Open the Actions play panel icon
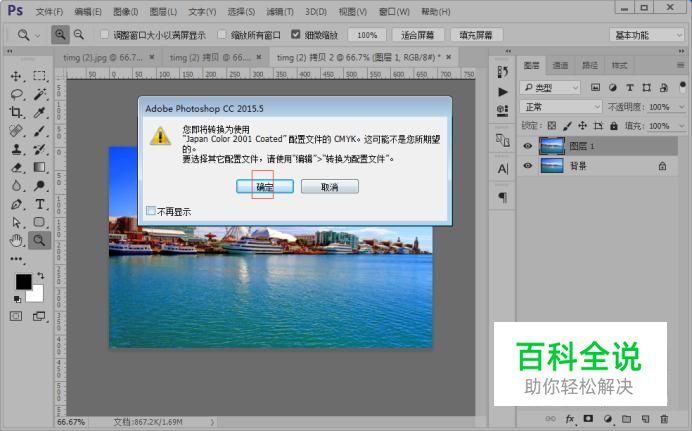Viewport: 692px width, 431px height. (503, 92)
